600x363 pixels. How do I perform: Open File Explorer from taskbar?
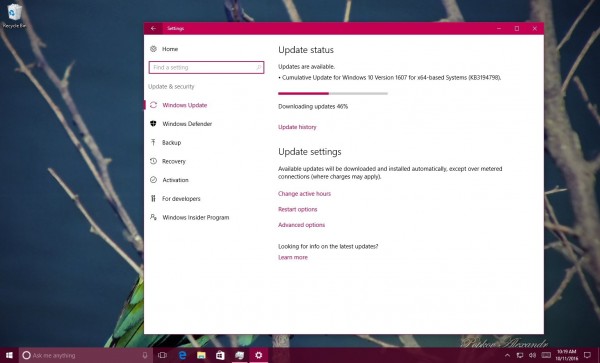pos(202,355)
